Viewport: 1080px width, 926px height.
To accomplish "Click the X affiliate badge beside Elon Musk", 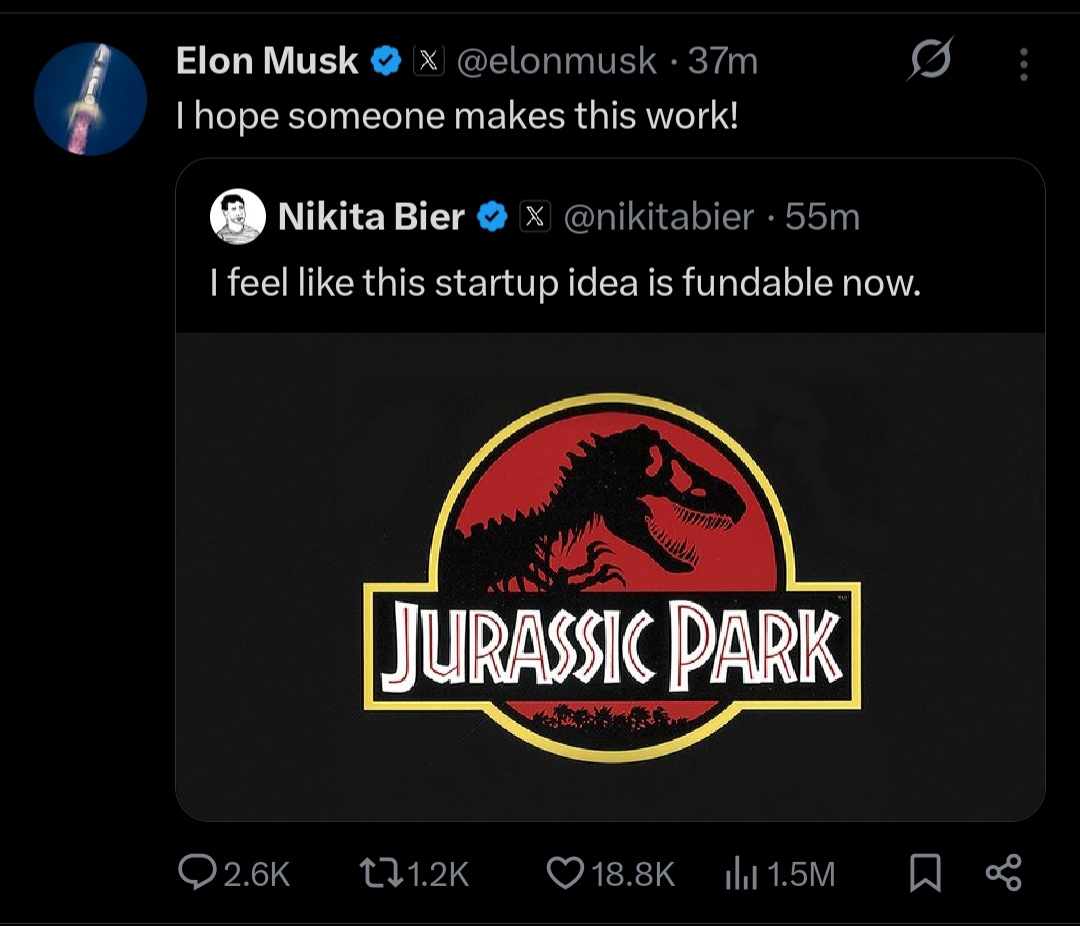I will click(x=429, y=61).
